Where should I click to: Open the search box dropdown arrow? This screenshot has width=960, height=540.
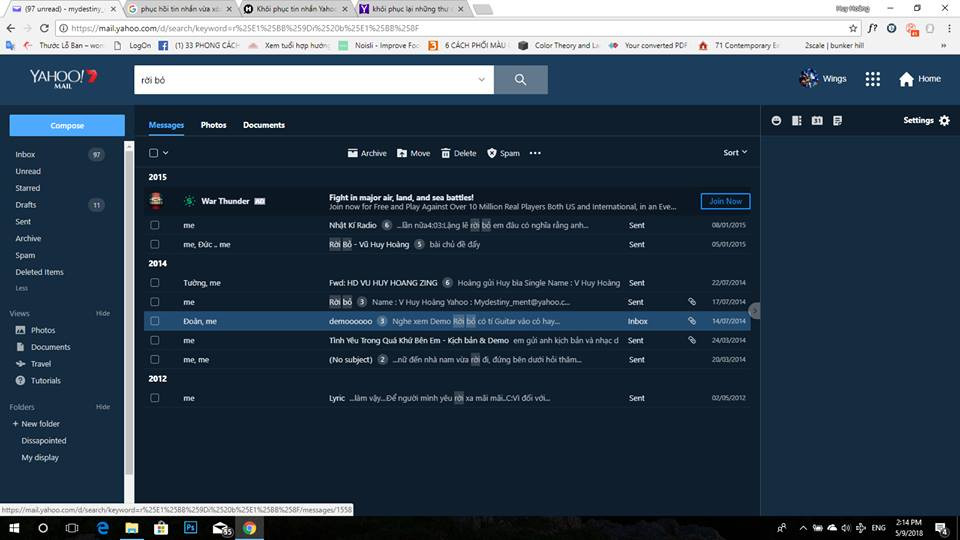(x=481, y=80)
